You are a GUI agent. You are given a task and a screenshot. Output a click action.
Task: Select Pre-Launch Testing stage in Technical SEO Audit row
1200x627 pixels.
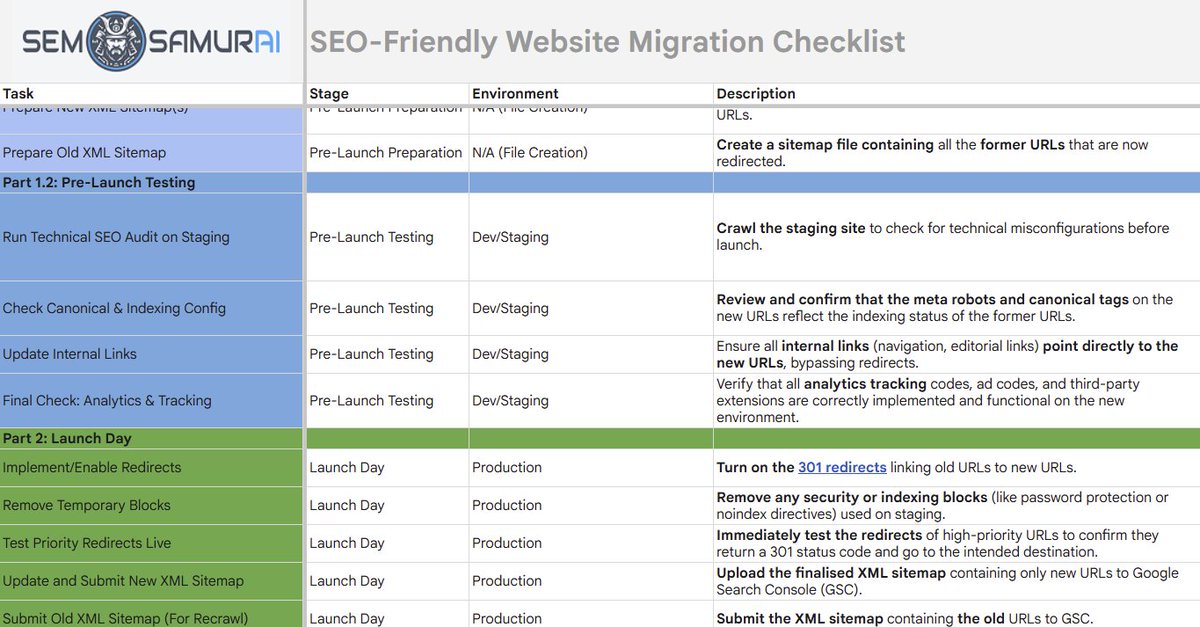pyautogui.click(x=387, y=237)
